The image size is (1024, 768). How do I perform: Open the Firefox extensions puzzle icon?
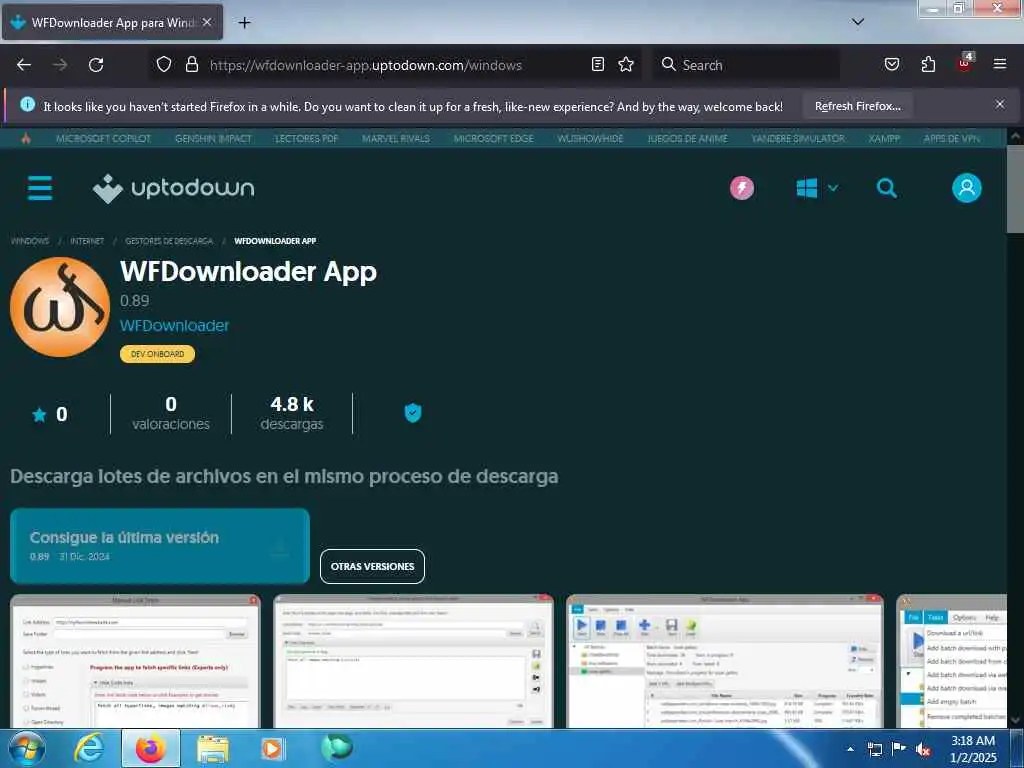(928, 64)
